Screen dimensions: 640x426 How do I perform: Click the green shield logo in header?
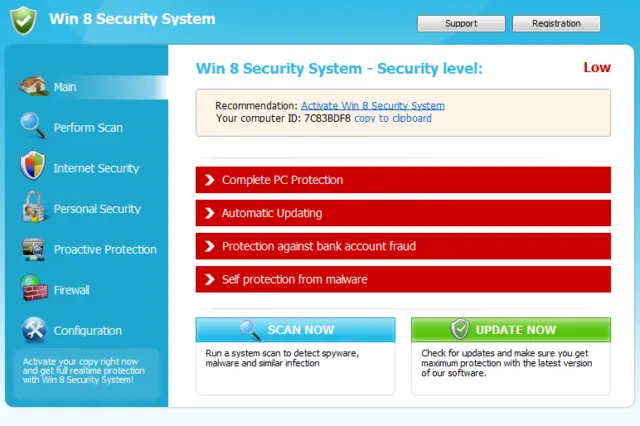23,20
